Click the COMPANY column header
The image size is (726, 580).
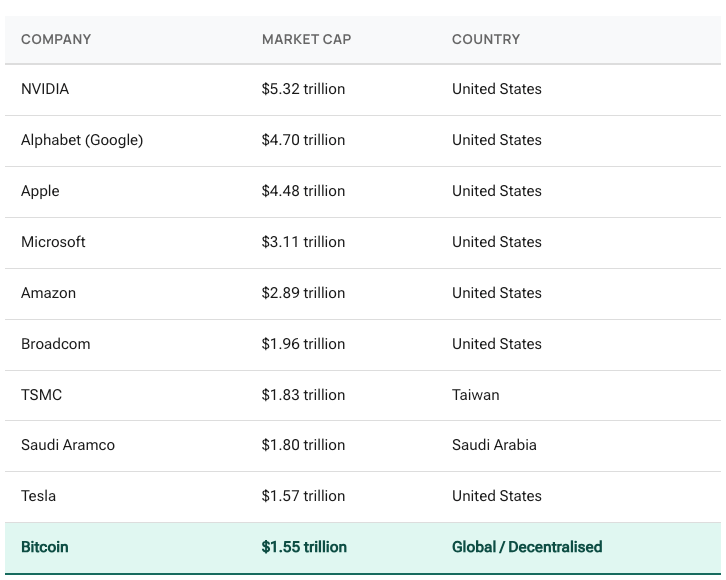coord(56,39)
